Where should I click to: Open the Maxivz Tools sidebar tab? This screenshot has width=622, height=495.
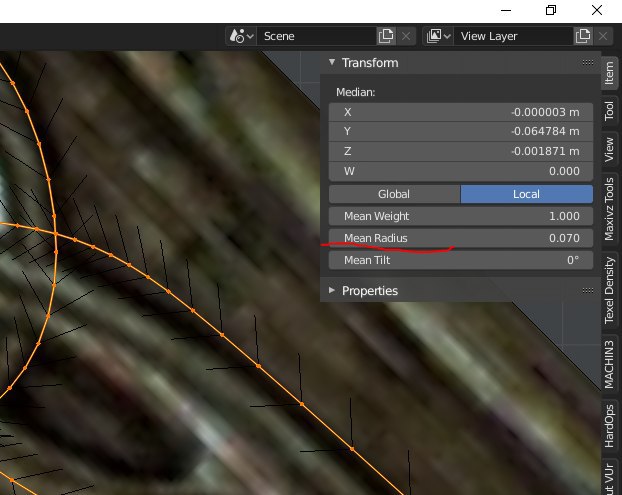pyautogui.click(x=610, y=209)
